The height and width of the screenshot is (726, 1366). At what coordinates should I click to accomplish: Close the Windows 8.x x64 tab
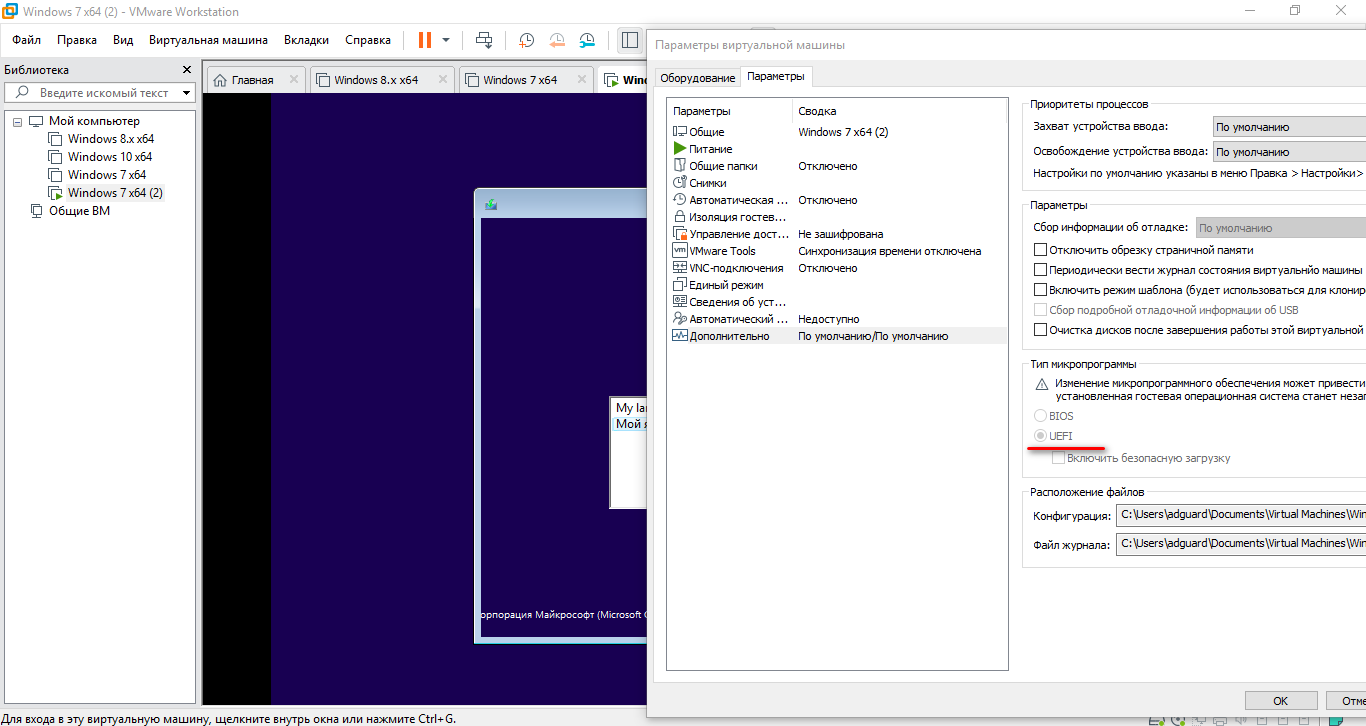tap(442, 79)
